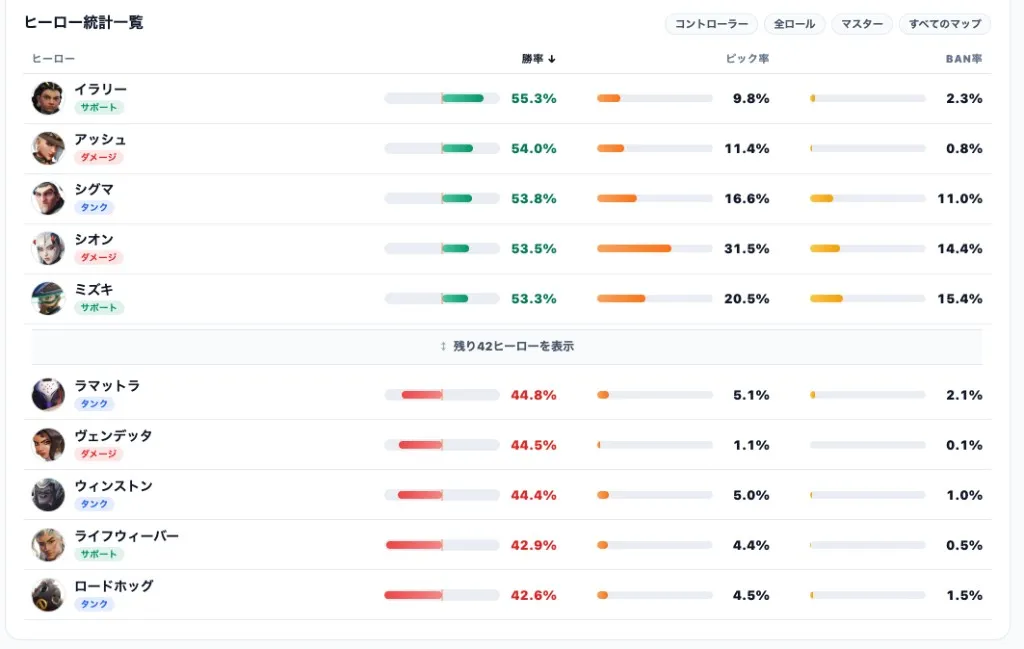Viewport: 1024px width, 649px height.
Task: Click the タンク tag under ウィンストン
Action: (x=94, y=504)
